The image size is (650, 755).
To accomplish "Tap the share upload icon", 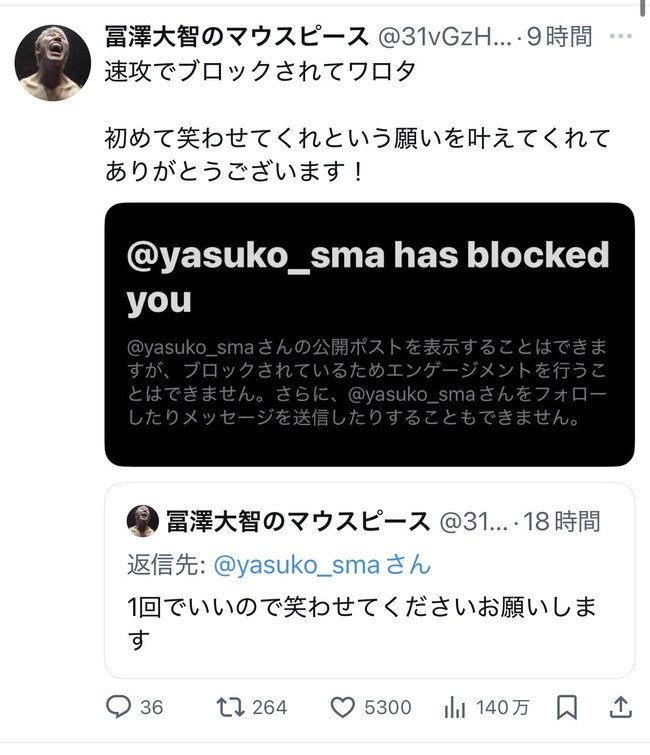I will 620,707.
